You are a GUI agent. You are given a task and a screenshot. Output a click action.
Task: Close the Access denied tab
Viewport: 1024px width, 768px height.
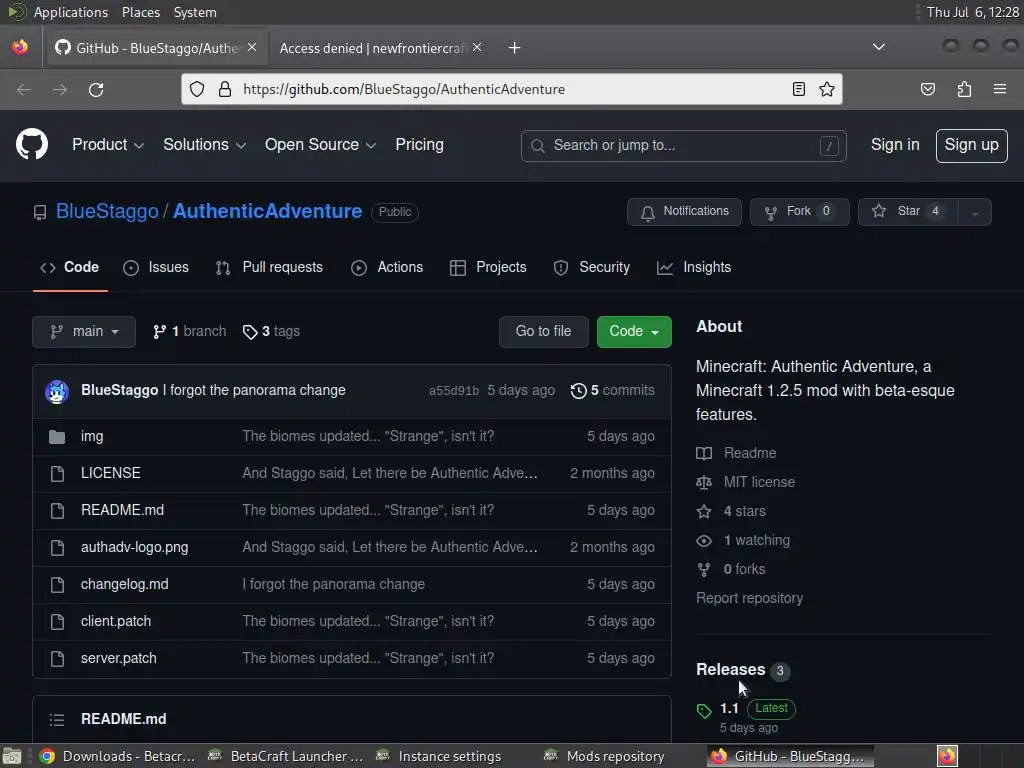point(477,47)
